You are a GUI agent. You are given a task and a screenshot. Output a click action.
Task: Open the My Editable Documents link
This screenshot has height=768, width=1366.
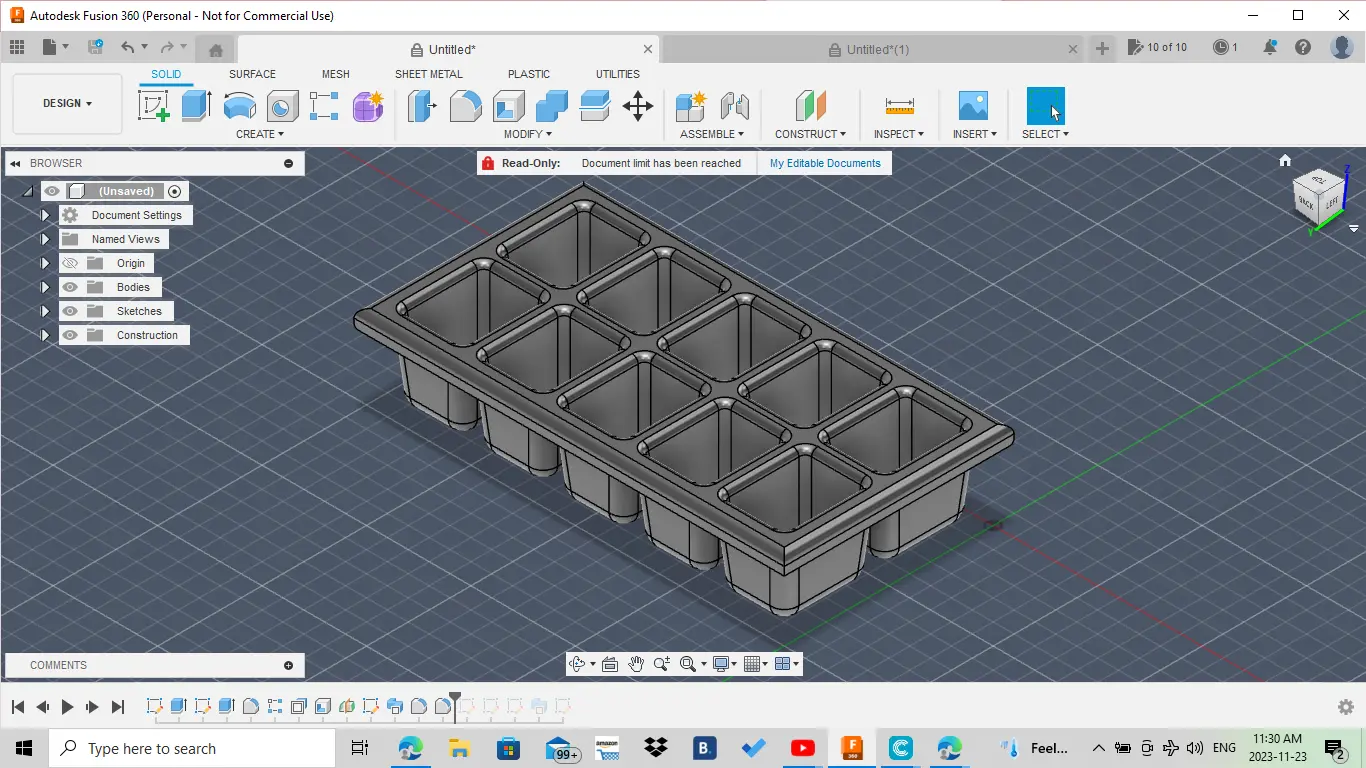point(825,163)
